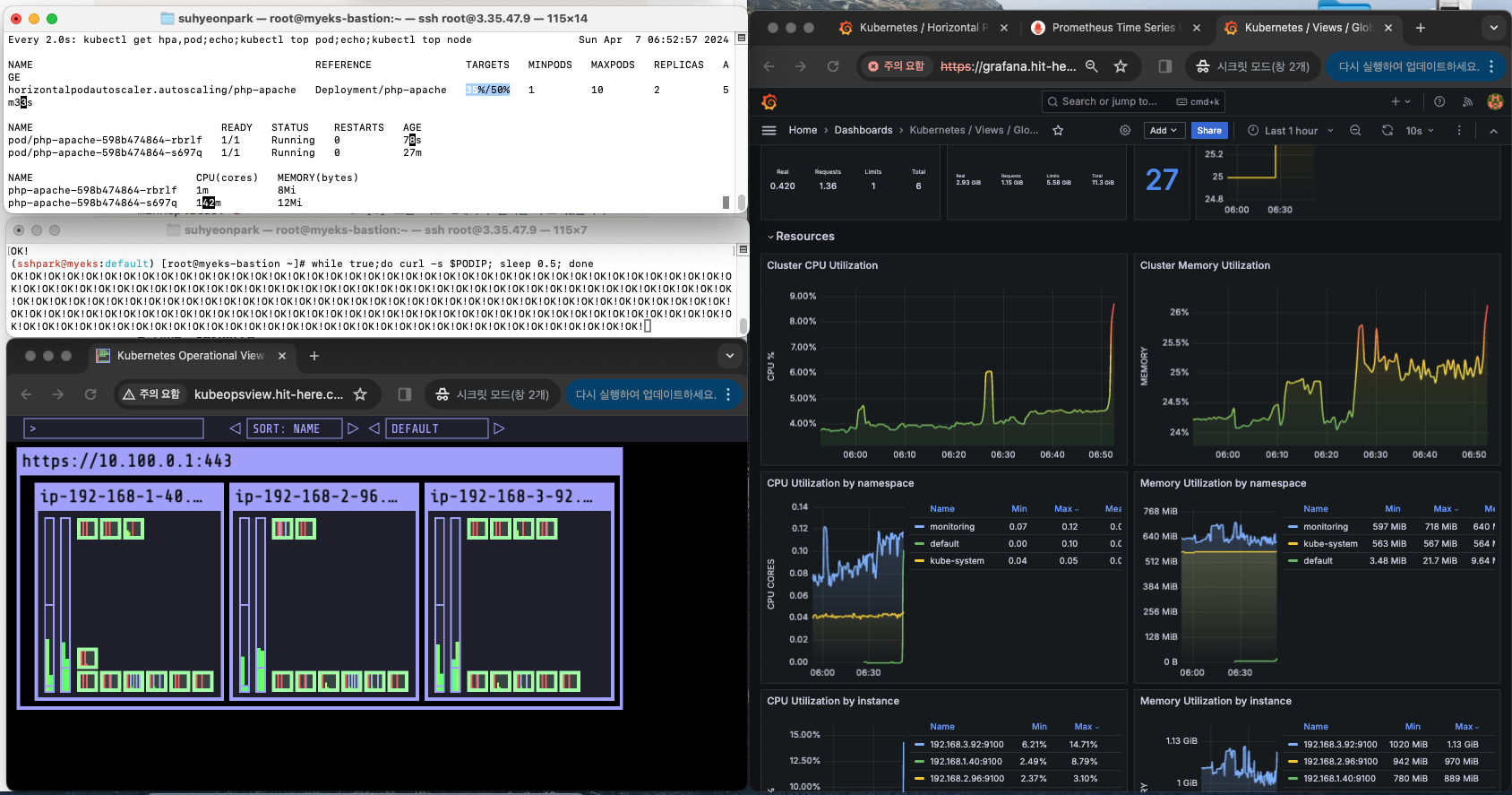The height and width of the screenshot is (795, 1512).
Task: Toggle 192.168.1.40:9100 in CPU instance legend
Action: point(966,761)
